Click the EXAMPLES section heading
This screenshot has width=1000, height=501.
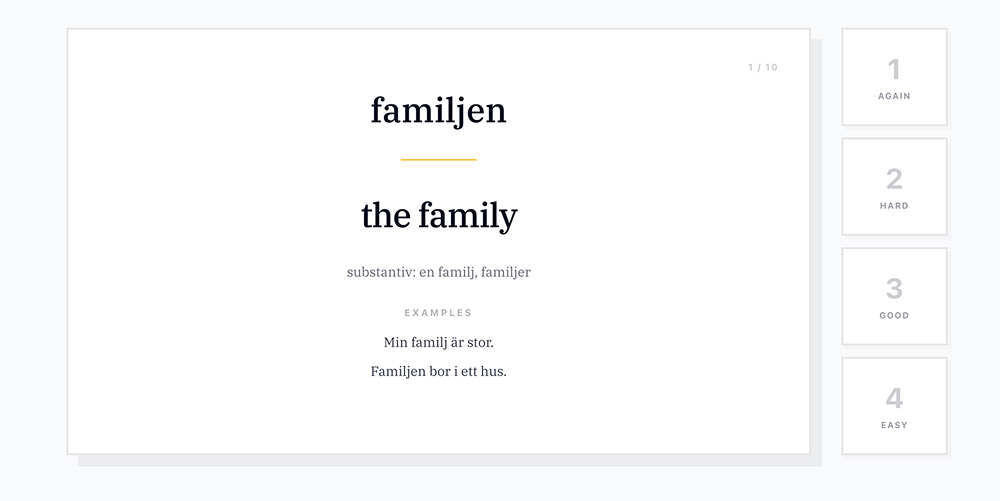point(438,313)
